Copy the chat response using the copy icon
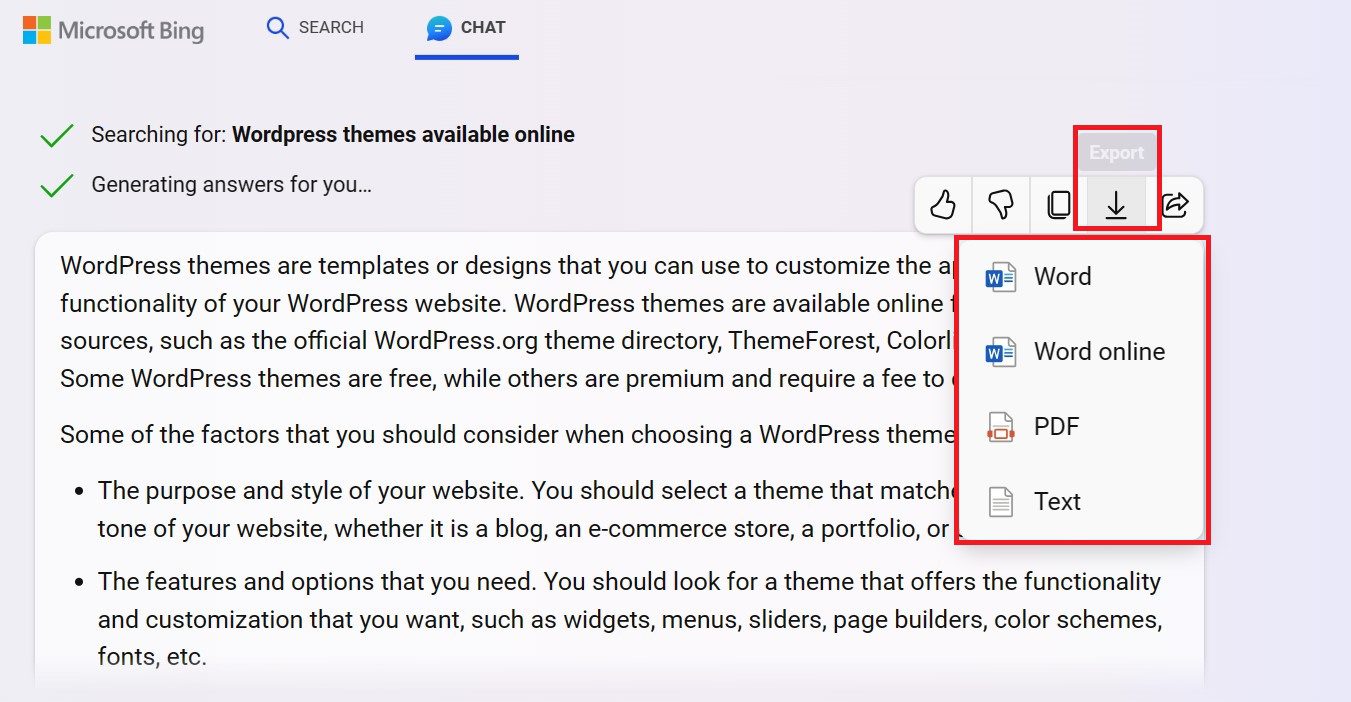Image resolution: width=1351 pixels, height=702 pixels. point(1058,204)
